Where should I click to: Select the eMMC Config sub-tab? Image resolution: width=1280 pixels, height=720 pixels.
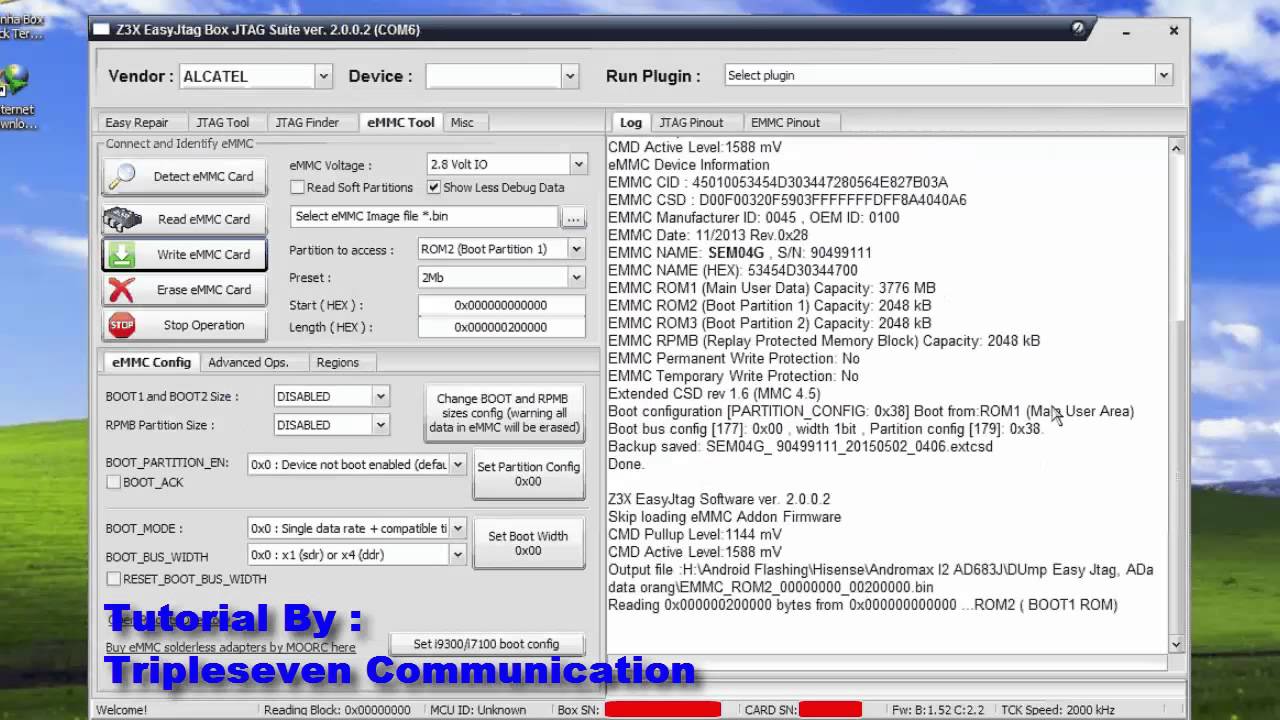[x=151, y=362]
